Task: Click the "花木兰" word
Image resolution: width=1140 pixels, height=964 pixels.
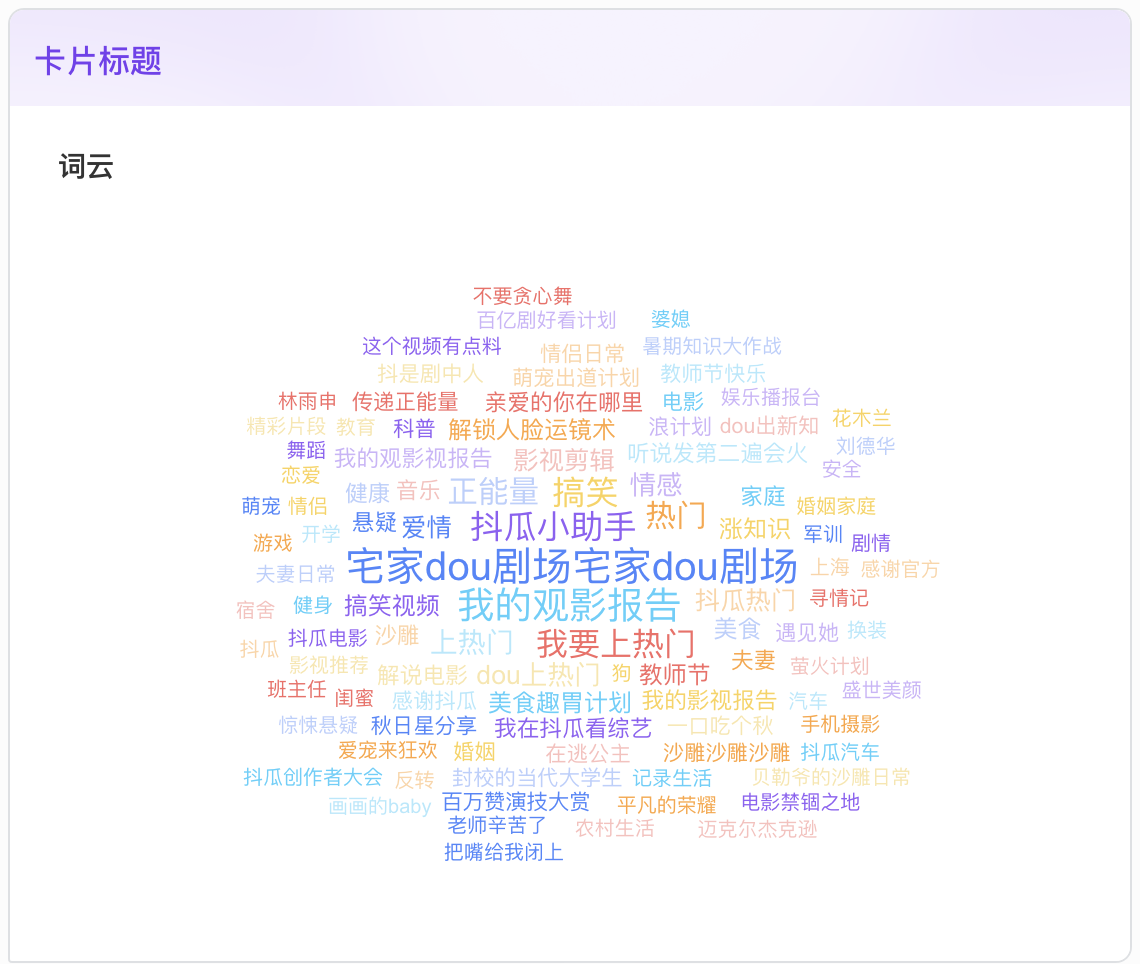Action: pos(862,418)
